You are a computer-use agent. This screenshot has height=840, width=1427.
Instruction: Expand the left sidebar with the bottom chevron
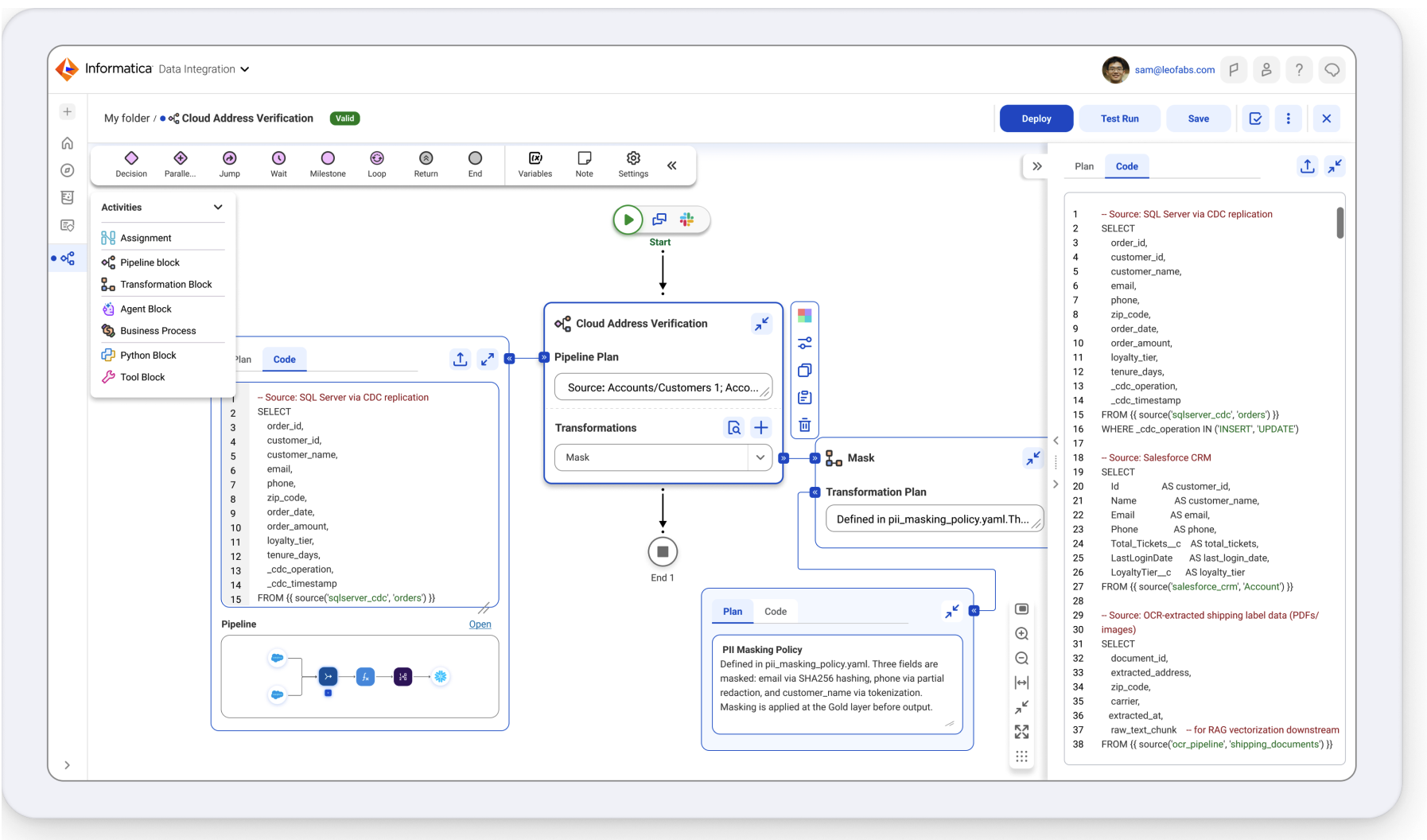pyautogui.click(x=68, y=765)
